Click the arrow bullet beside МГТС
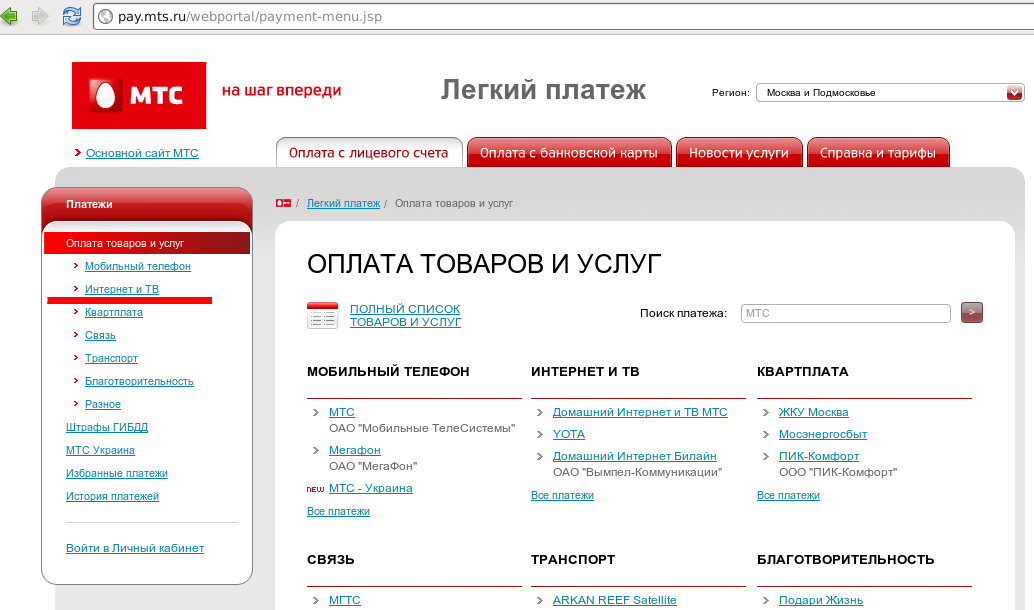This screenshot has height=610, width=1034. [x=316, y=601]
